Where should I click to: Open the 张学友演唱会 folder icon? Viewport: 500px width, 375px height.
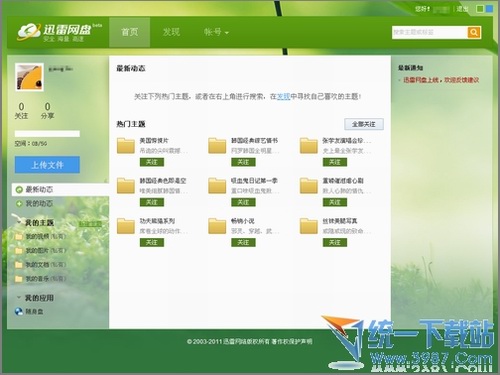click(x=309, y=146)
